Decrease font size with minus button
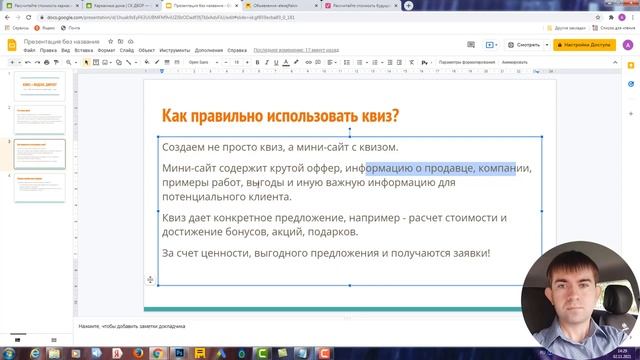Screen dimensions: 640x360 [226, 62]
